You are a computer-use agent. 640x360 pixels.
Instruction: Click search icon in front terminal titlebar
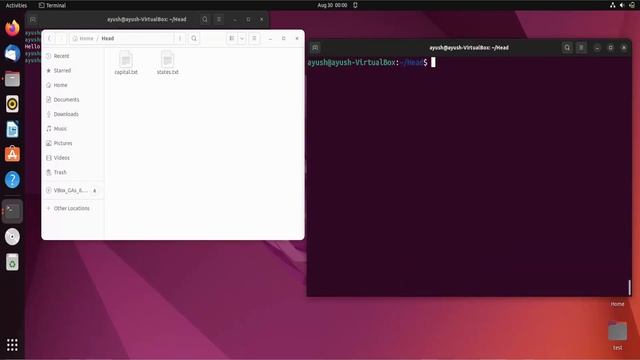(567, 48)
